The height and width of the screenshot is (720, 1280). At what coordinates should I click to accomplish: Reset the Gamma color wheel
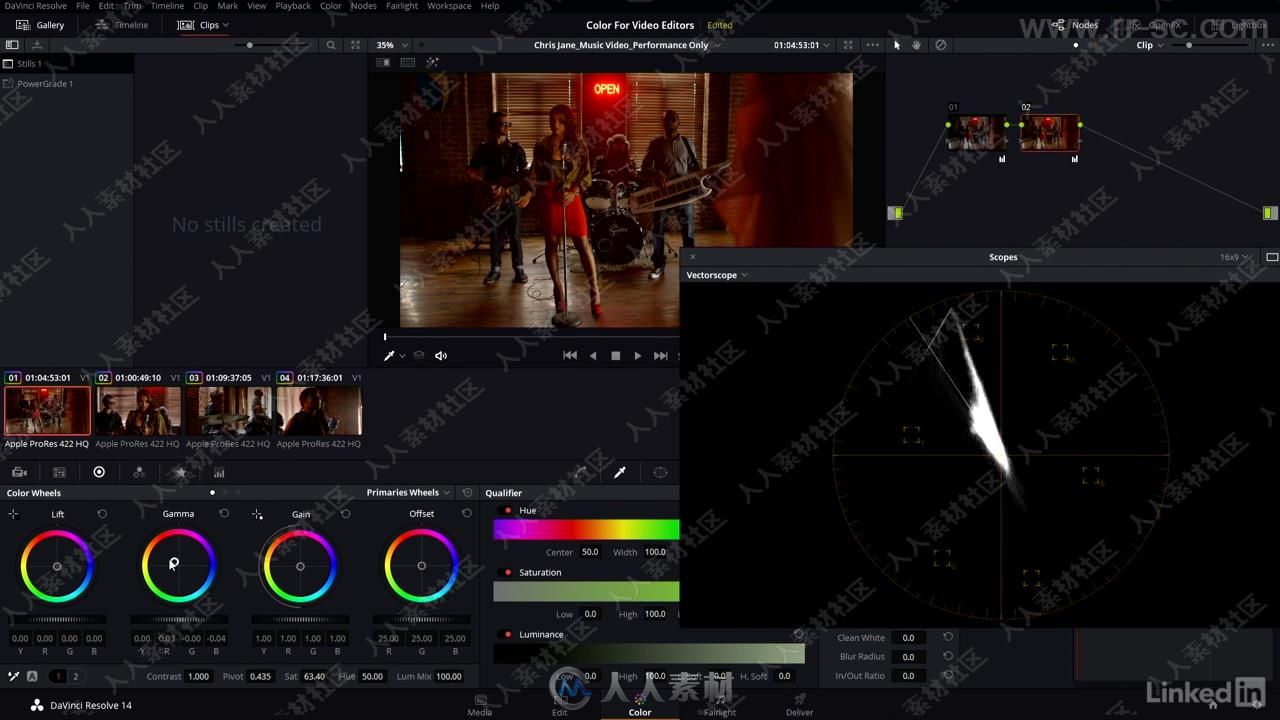pos(224,514)
